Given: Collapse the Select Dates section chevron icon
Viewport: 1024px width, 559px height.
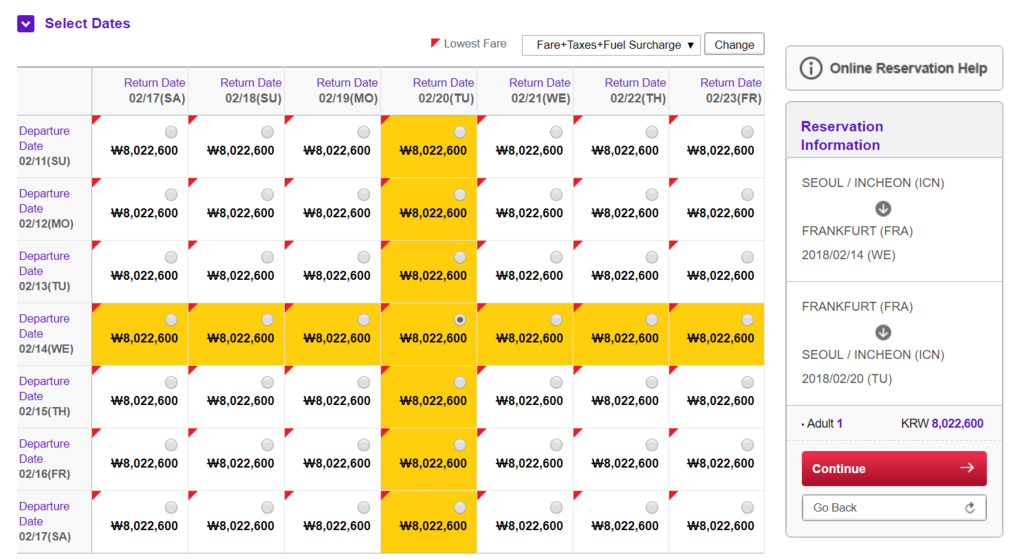Looking at the screenshot, I should click(x=25, y=24).
